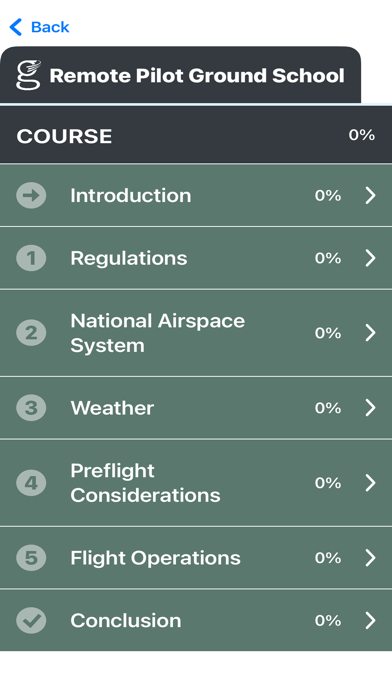Click the number 3 circle icon

[x=31, y=407]
